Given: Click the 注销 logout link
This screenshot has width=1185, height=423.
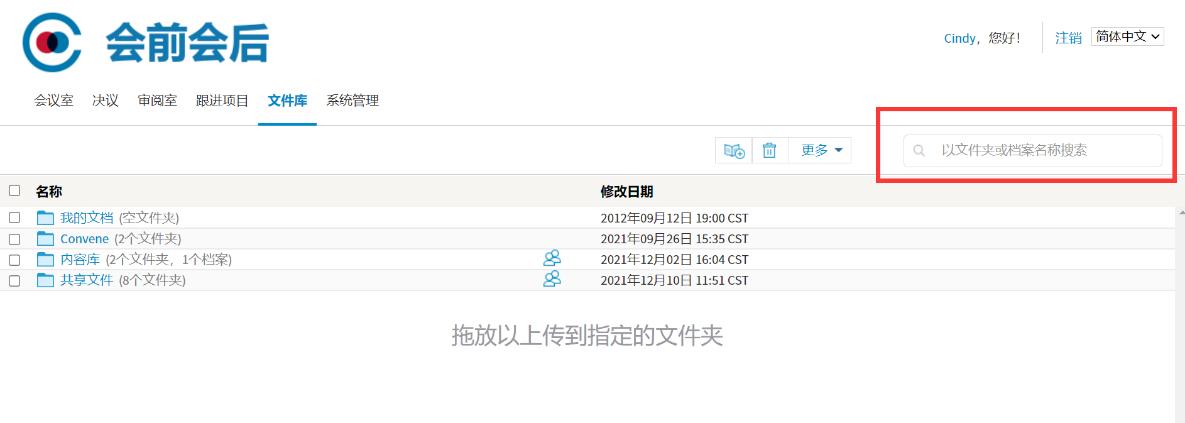Looking at the screenshot, I should click(x=1068, y=38).
